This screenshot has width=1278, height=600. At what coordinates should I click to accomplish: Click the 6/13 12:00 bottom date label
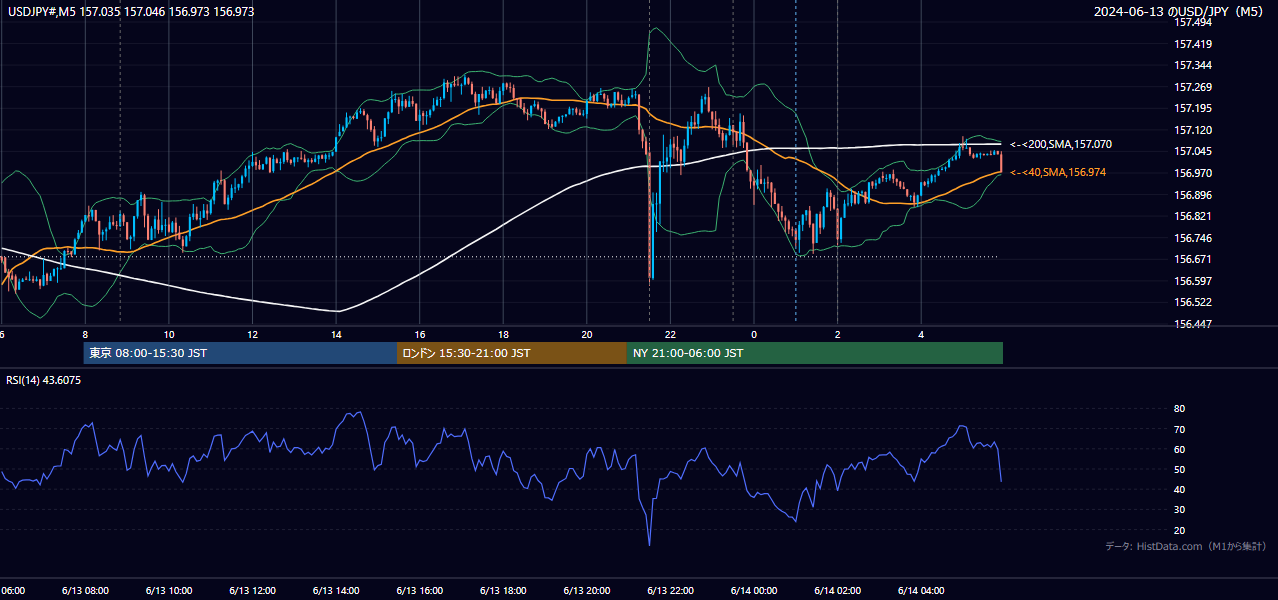tap(252, 591)
